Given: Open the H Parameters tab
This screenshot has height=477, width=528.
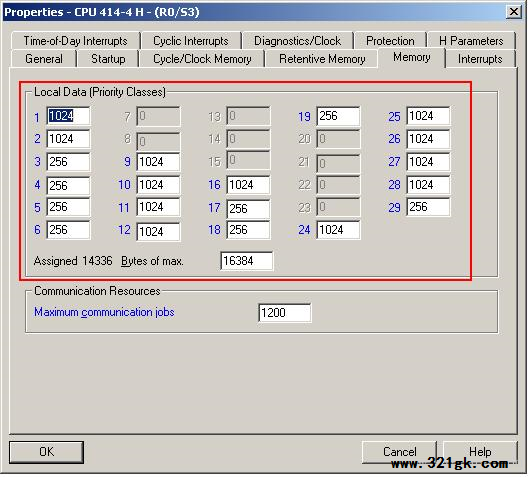Looking at the screenshot, I should coord(471,41).
